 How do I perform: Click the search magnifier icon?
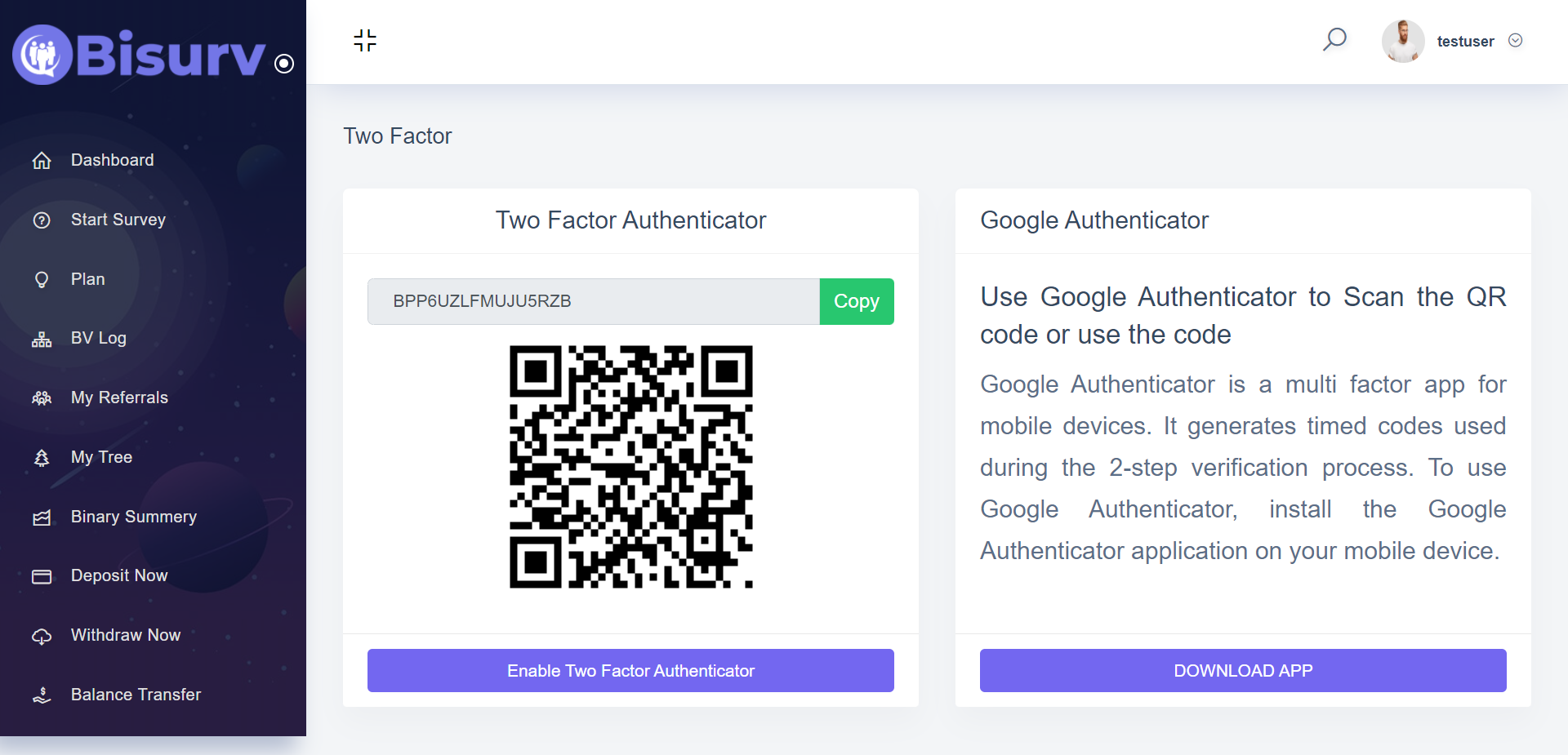click(x=1334, y=39)
